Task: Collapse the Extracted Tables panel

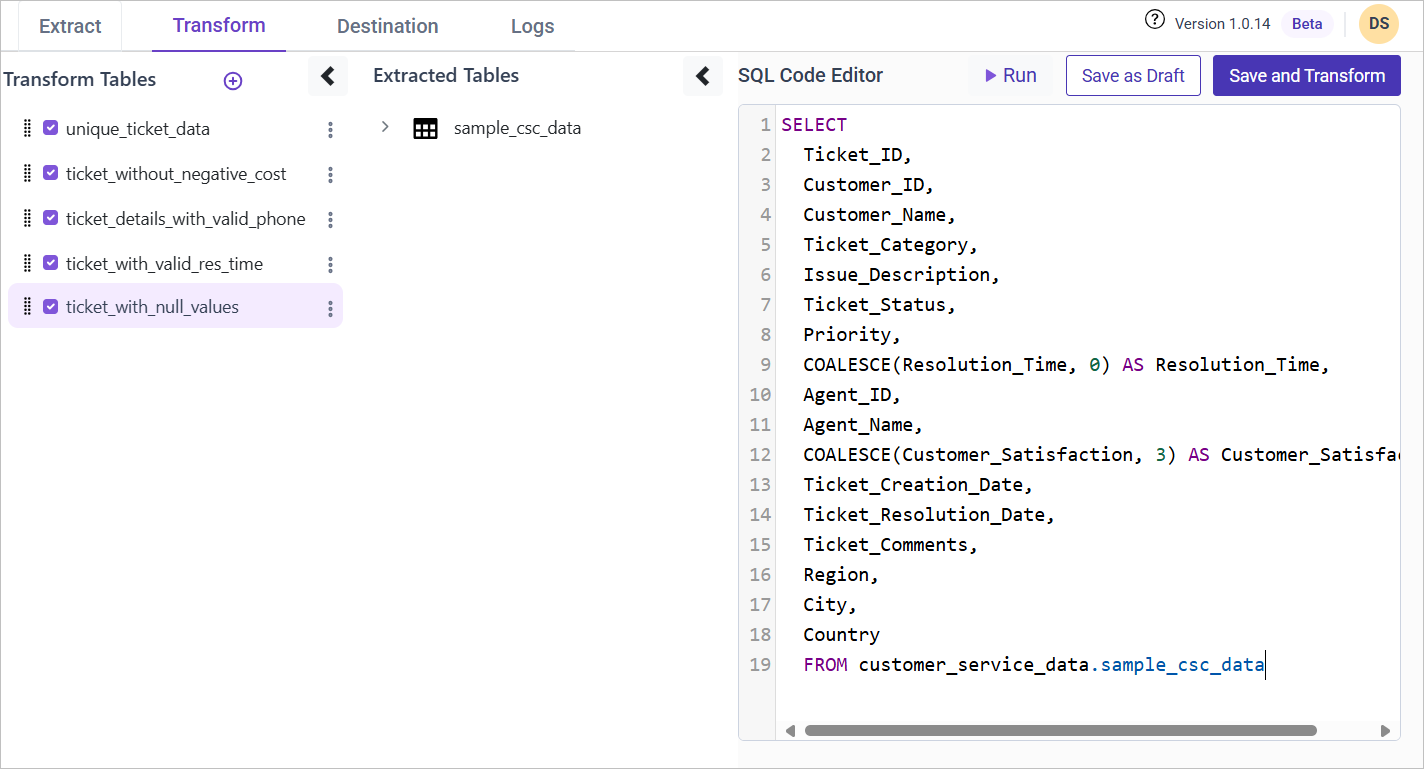Action: pos(702,76)
